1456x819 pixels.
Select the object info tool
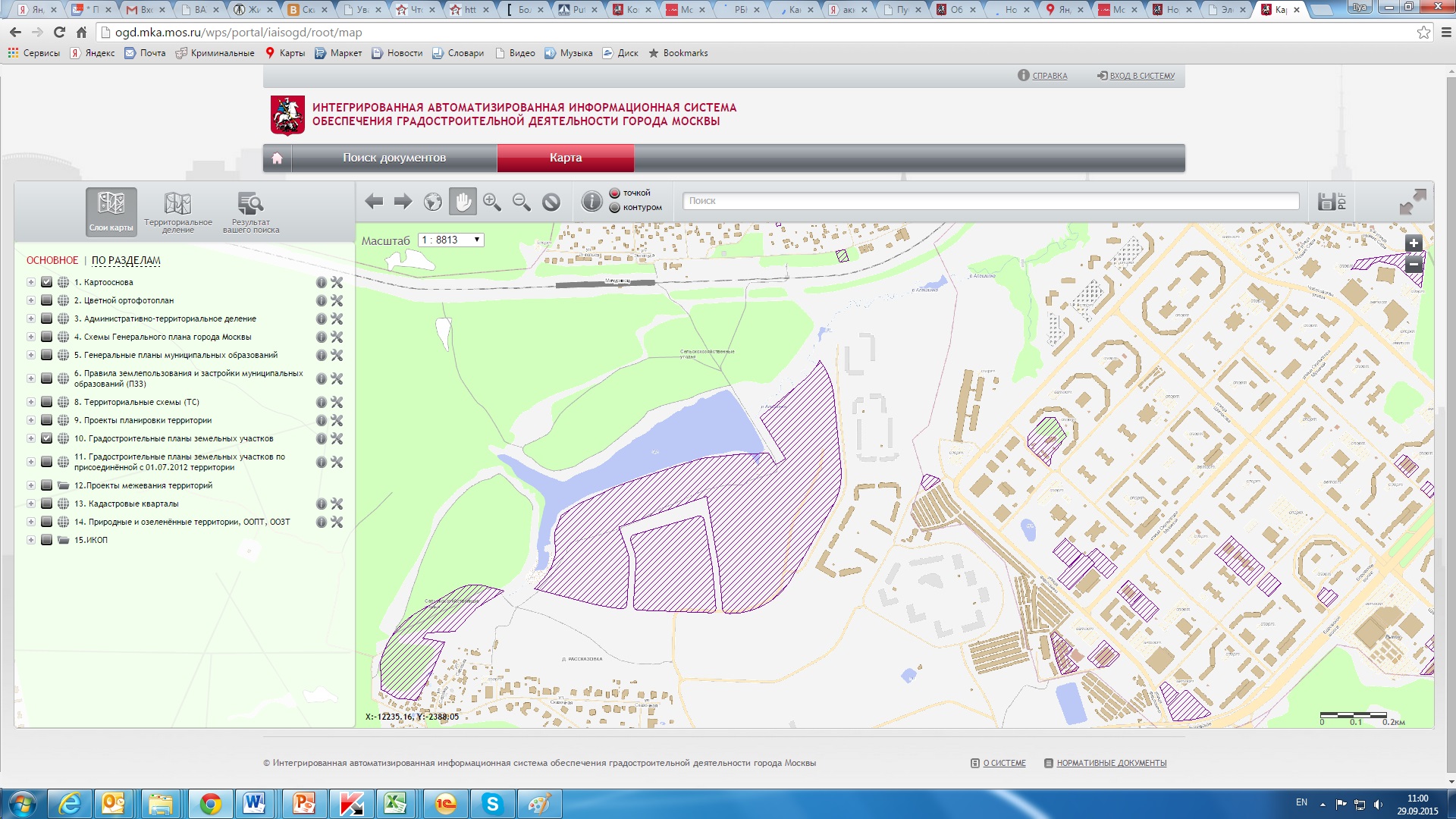[x=591, y=202]
